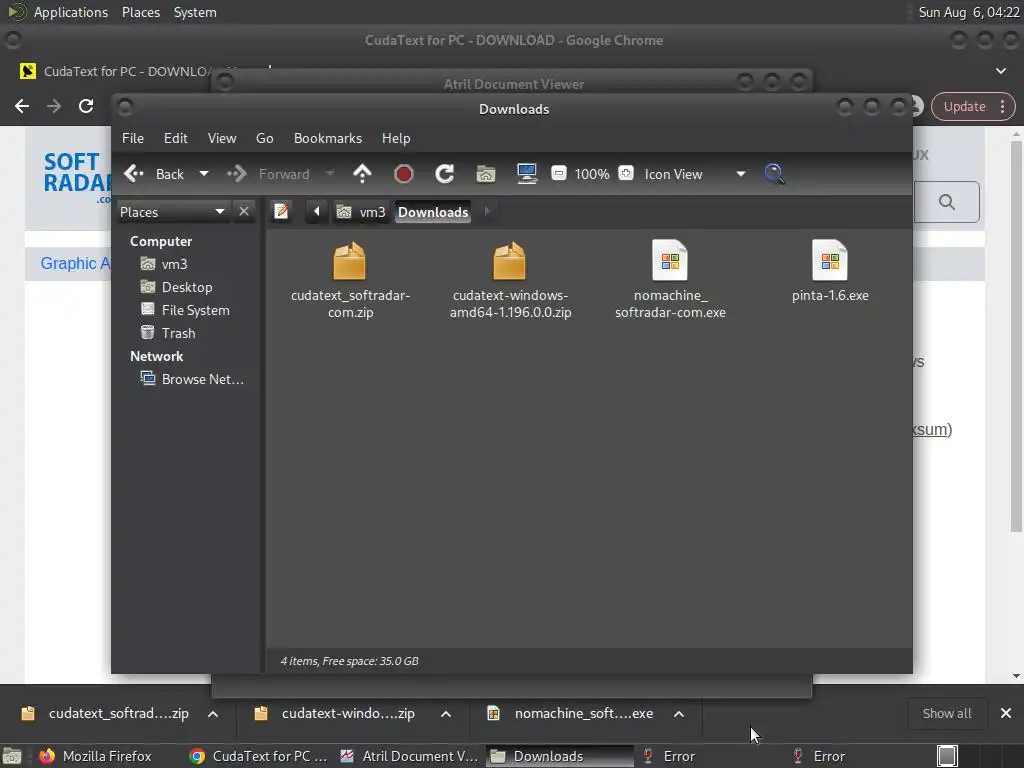Viewport: 1024px width, 768px height.
Task: Go to vm3 in the path bar
Action: click(x=361, y=212)
